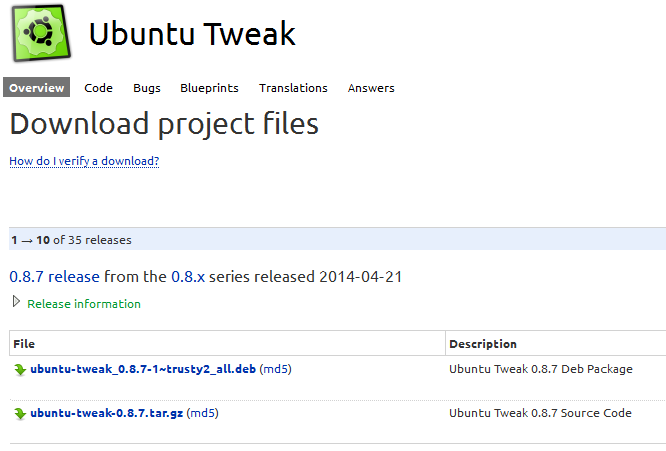Select the Translations tab

click(x=293, y=88)
